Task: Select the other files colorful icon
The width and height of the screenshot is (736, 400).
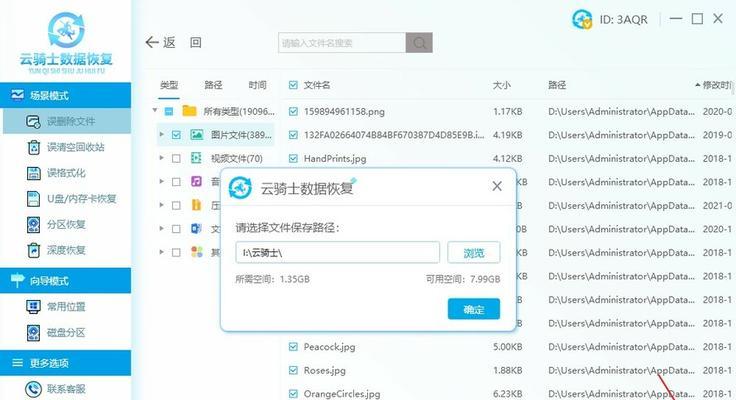Action: tap(197, 252)
